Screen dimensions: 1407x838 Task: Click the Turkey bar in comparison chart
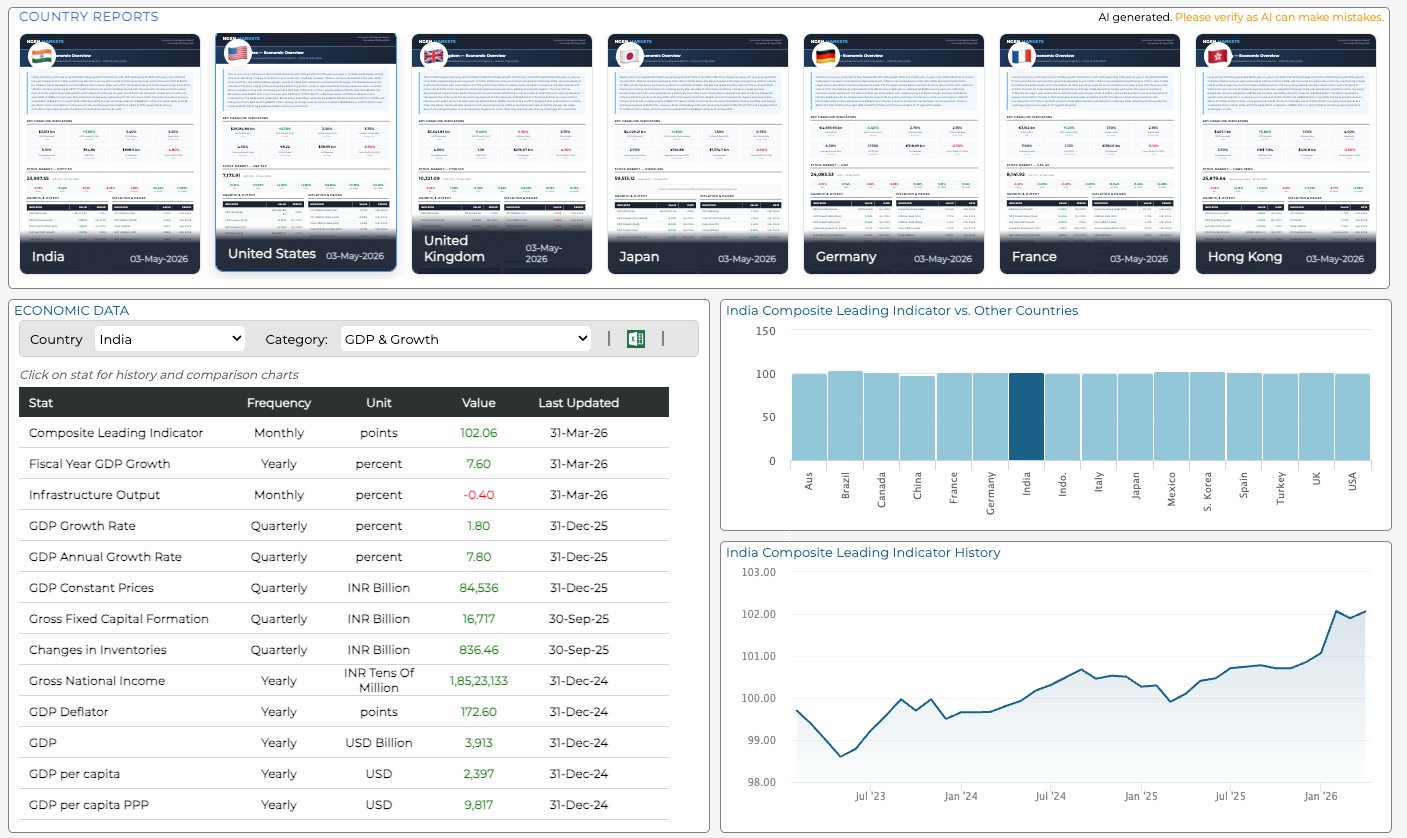click(x=1279, y=418)
